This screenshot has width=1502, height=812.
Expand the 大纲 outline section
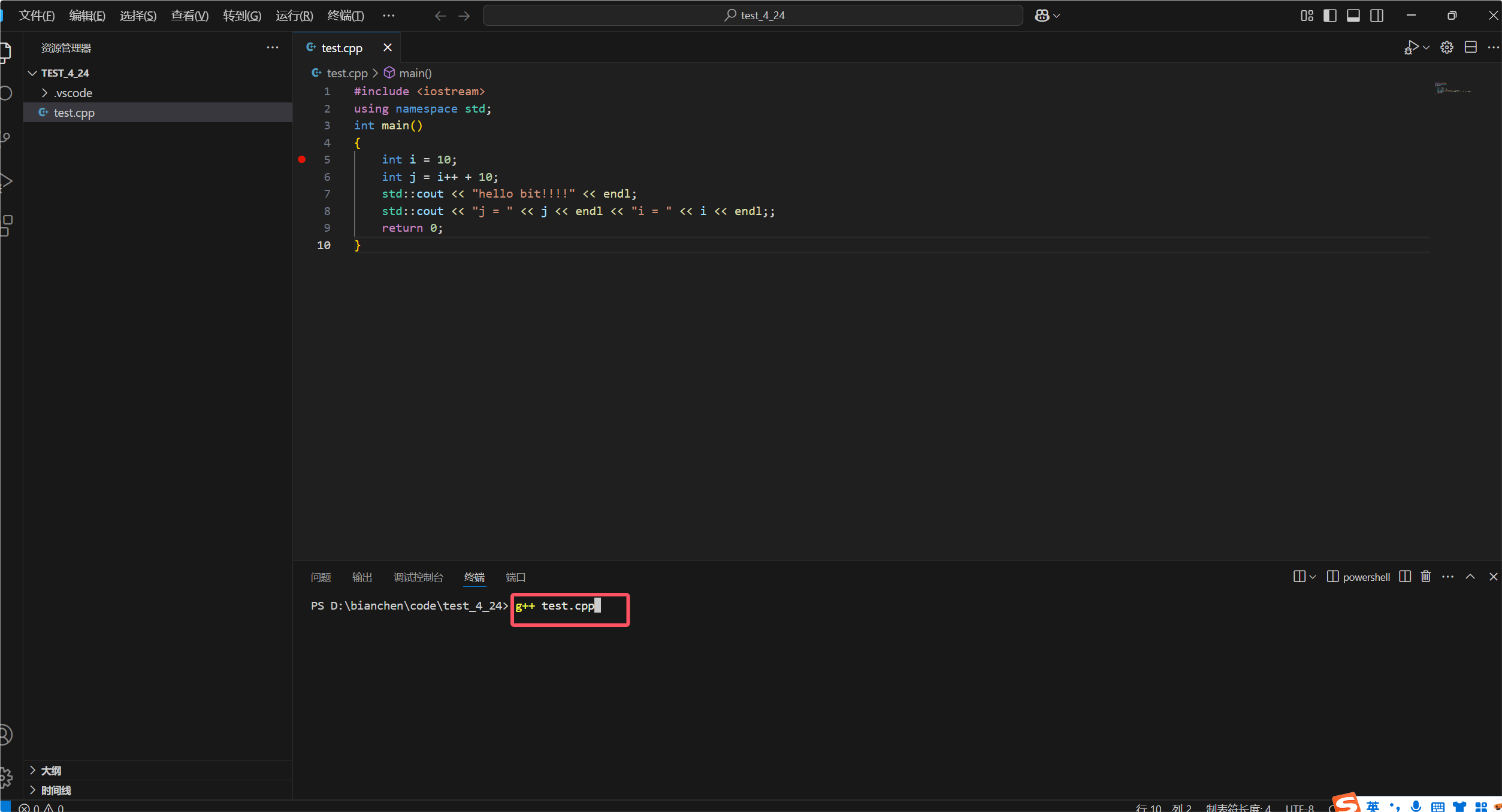(51, 771)
